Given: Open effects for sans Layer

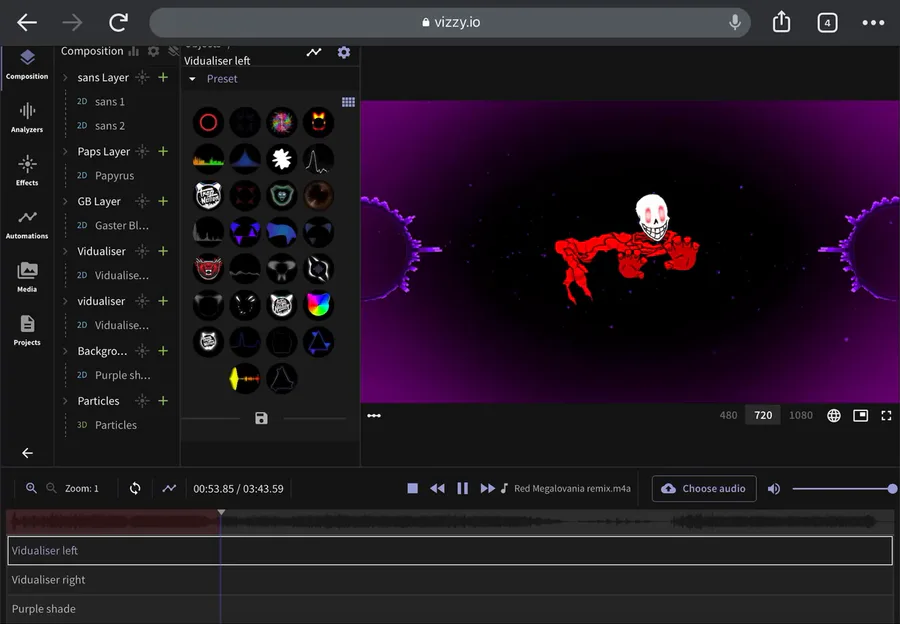Looking at the screenshot, I should tap(142, 77).
